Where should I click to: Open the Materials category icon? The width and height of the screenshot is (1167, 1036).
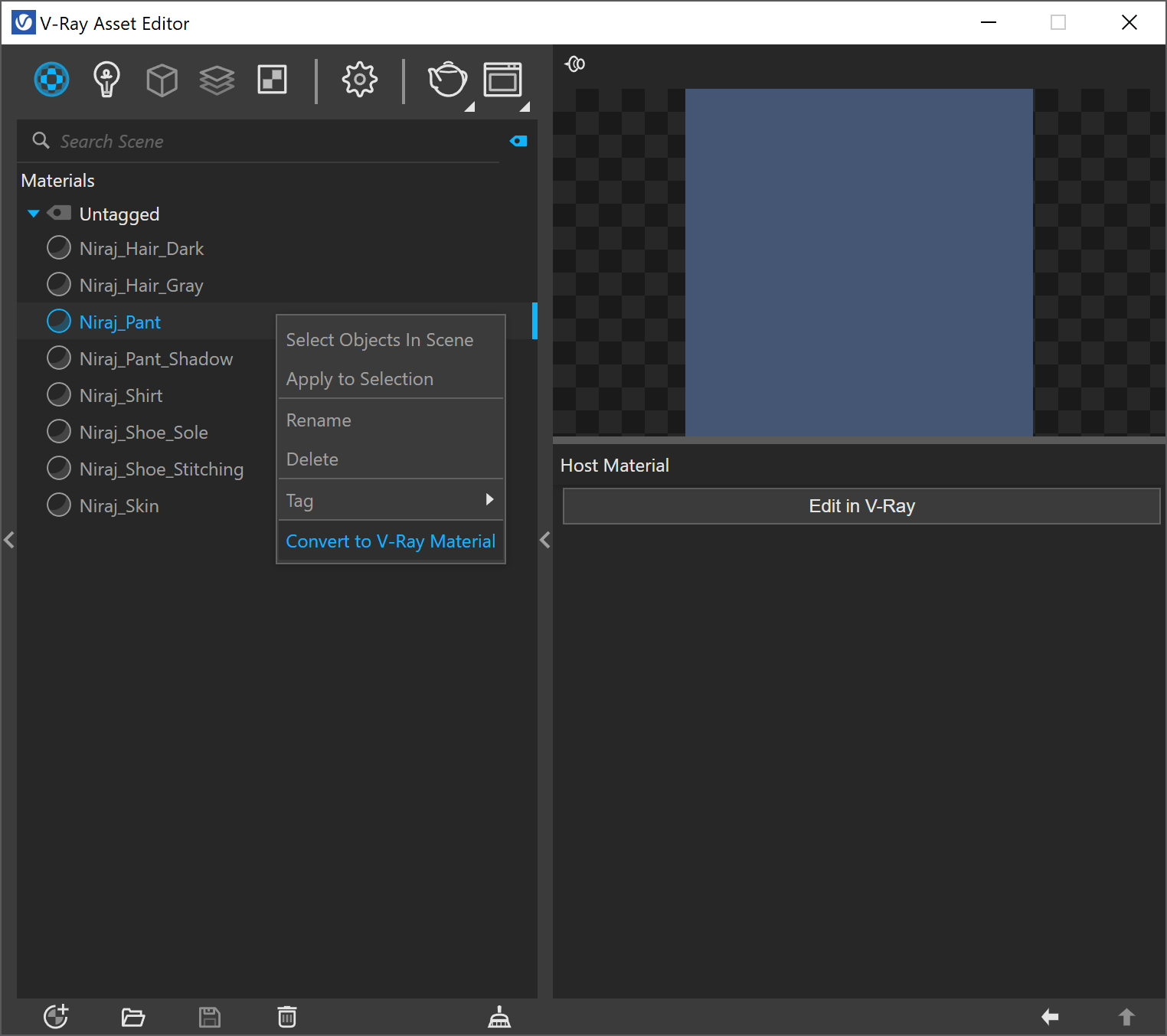click(x=52, y=80)
